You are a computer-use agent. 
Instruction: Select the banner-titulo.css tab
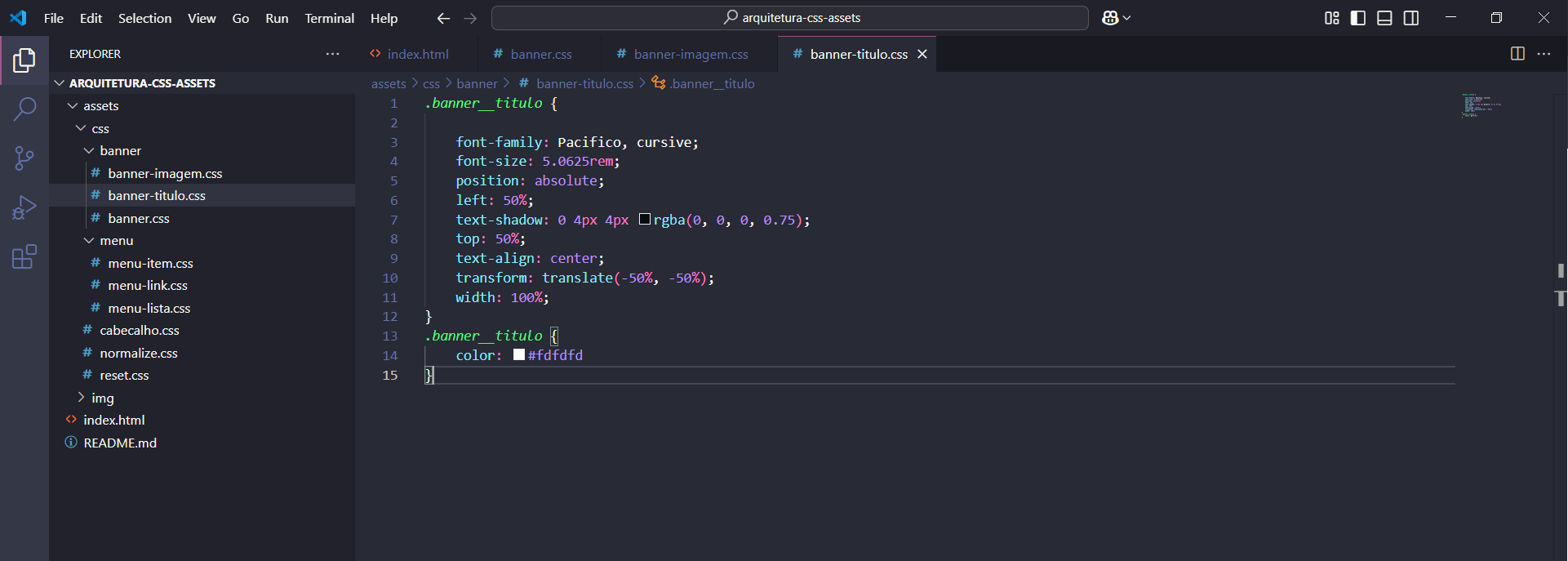tap(858, 54)
